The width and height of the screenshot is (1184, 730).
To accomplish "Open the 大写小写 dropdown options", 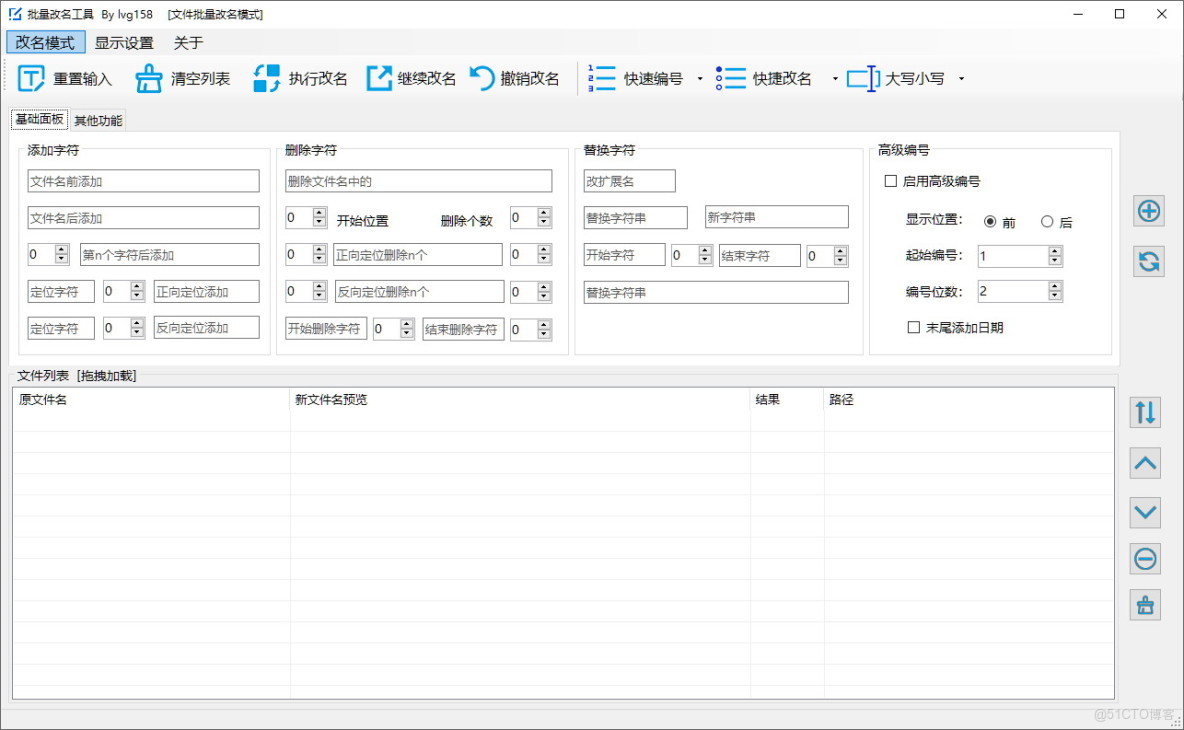I will [959, 78].
